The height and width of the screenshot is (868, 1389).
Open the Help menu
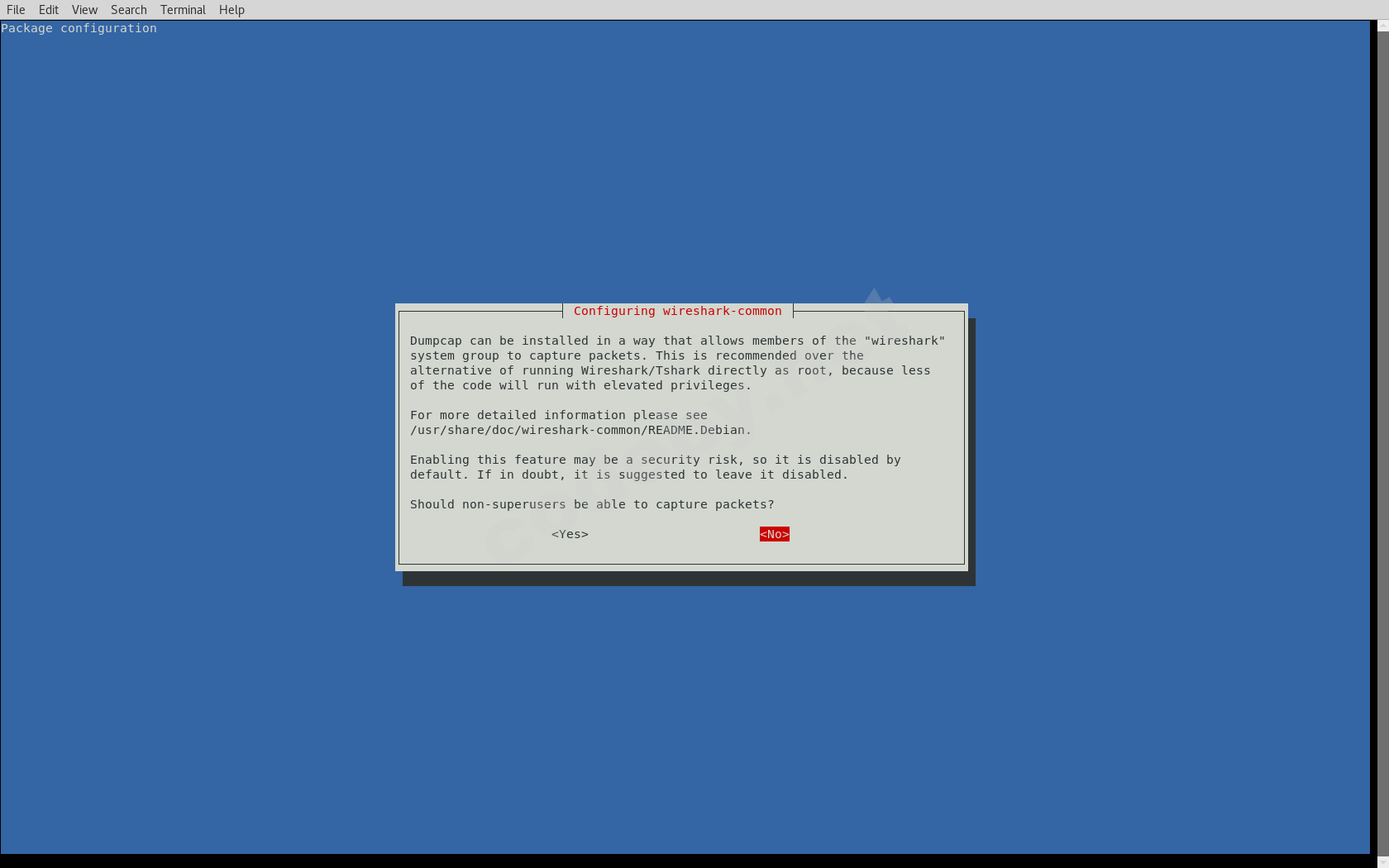point(231,9)
